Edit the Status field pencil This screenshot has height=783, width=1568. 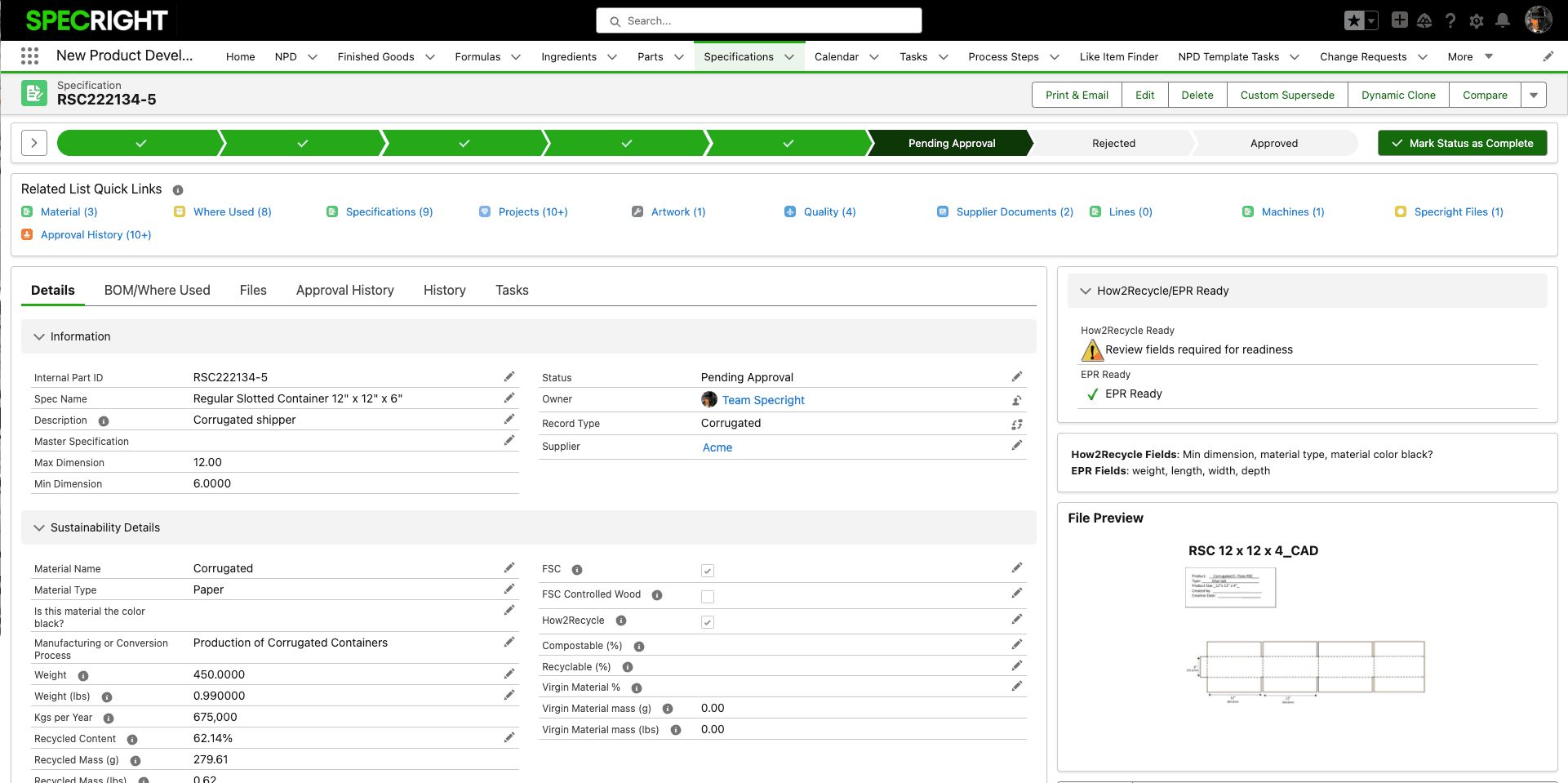click(x=1017, y=376)
